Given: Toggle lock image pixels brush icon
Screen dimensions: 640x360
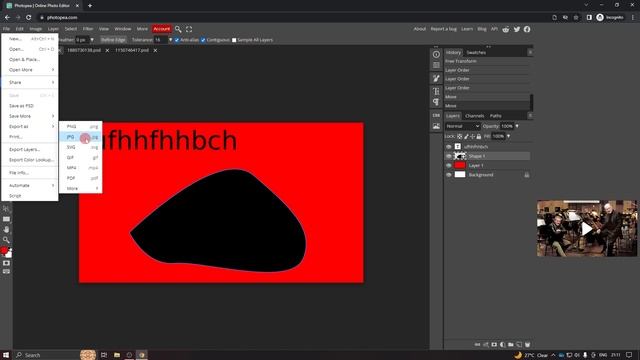Looking at the screenshot, I should (466, 136).
